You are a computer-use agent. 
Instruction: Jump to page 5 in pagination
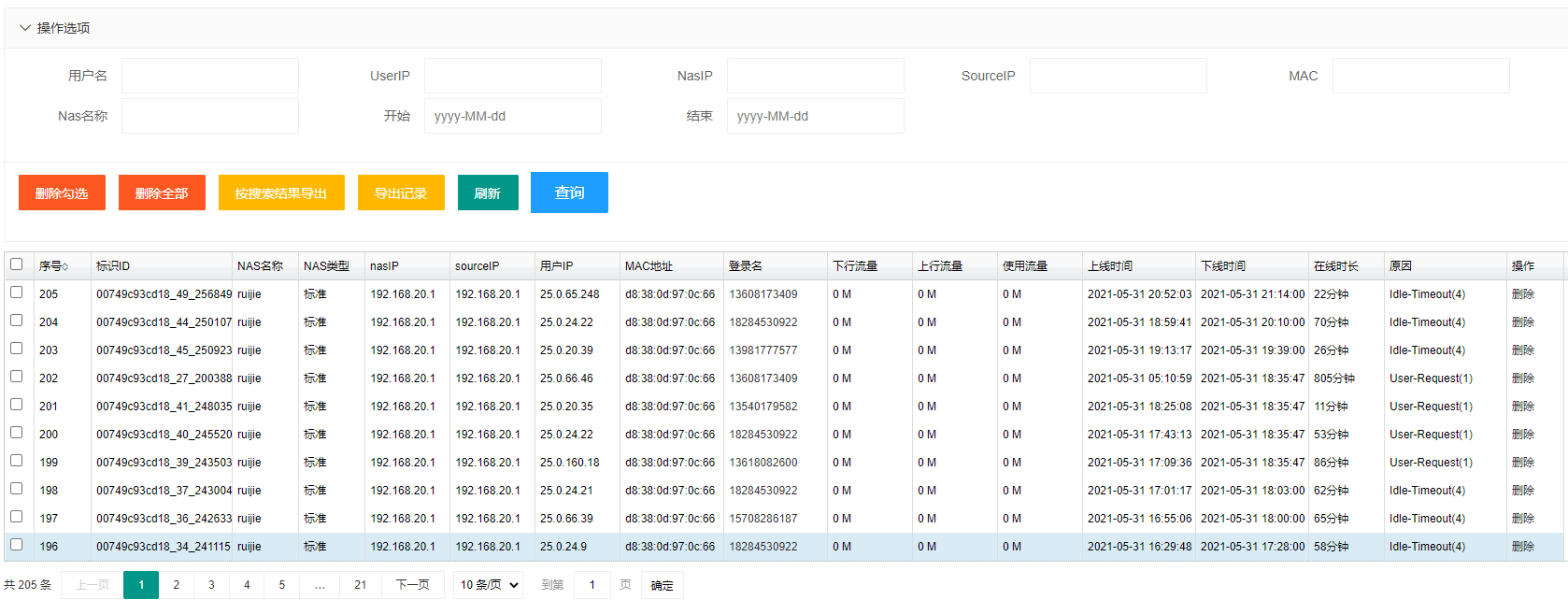click(282, 585)
